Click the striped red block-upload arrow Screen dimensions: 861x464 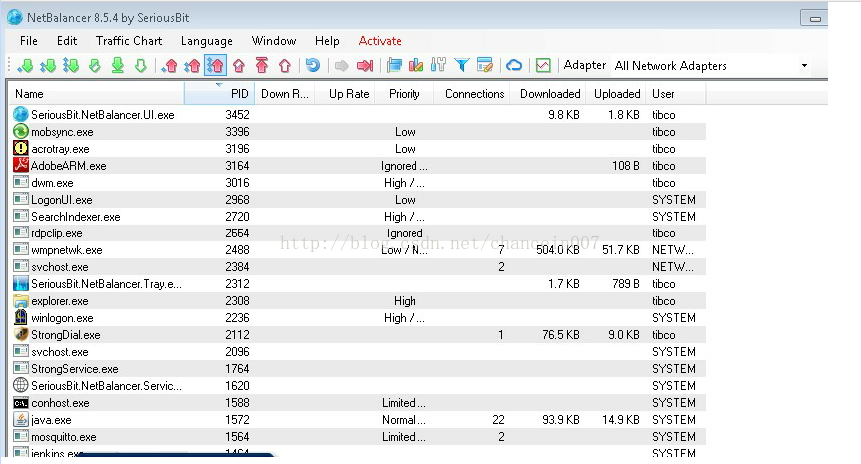pyautogui.click(x=239, y=65)
